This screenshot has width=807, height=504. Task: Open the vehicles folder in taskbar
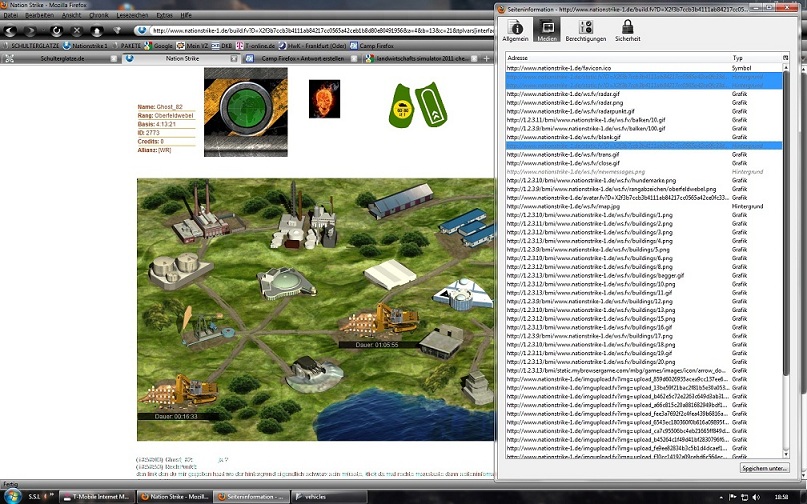tap(311, 496)
